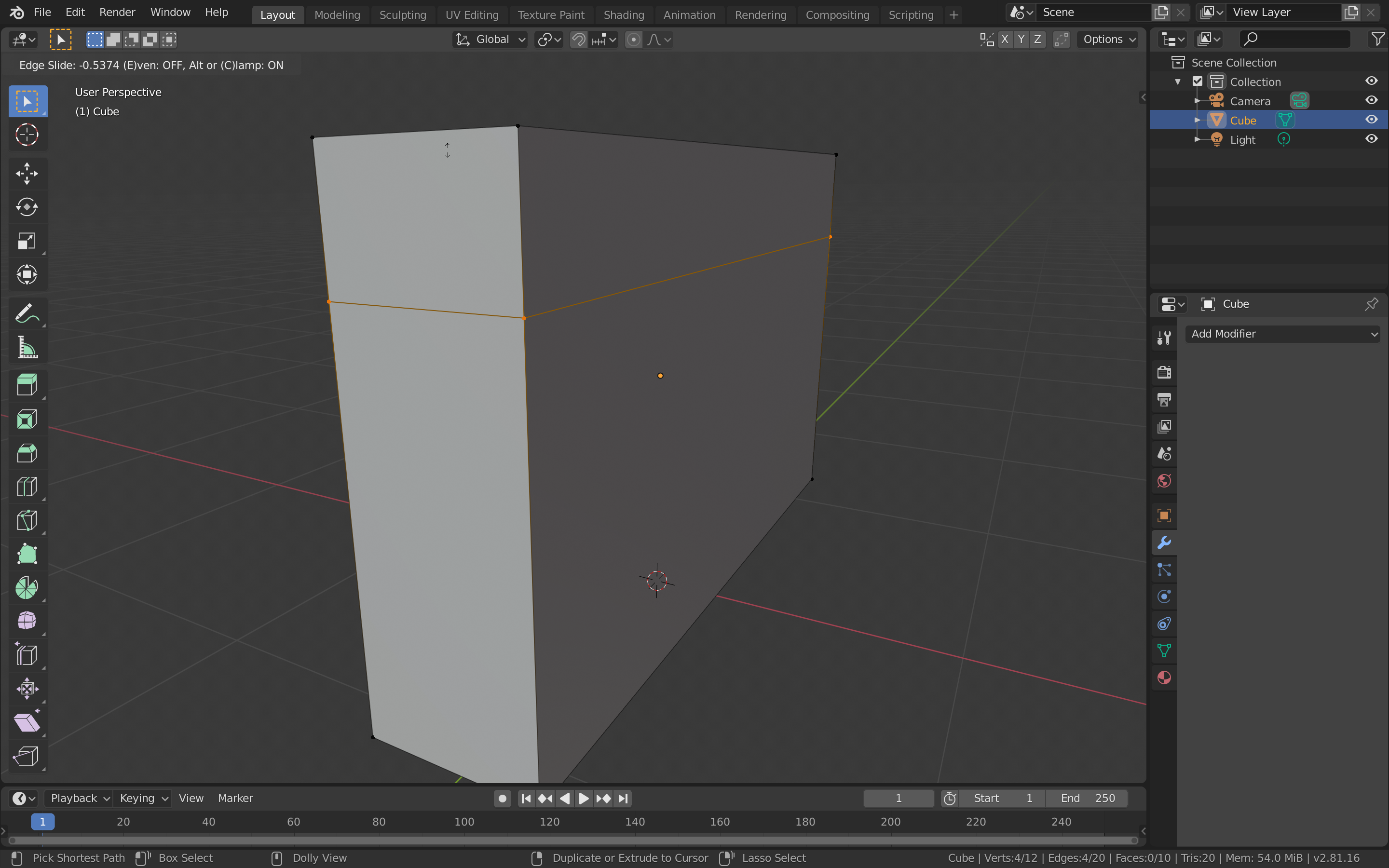This screenshot has height=868, width=1389.
Task: Enable snapping with the magnet toggle
Action: click(578, 40)
